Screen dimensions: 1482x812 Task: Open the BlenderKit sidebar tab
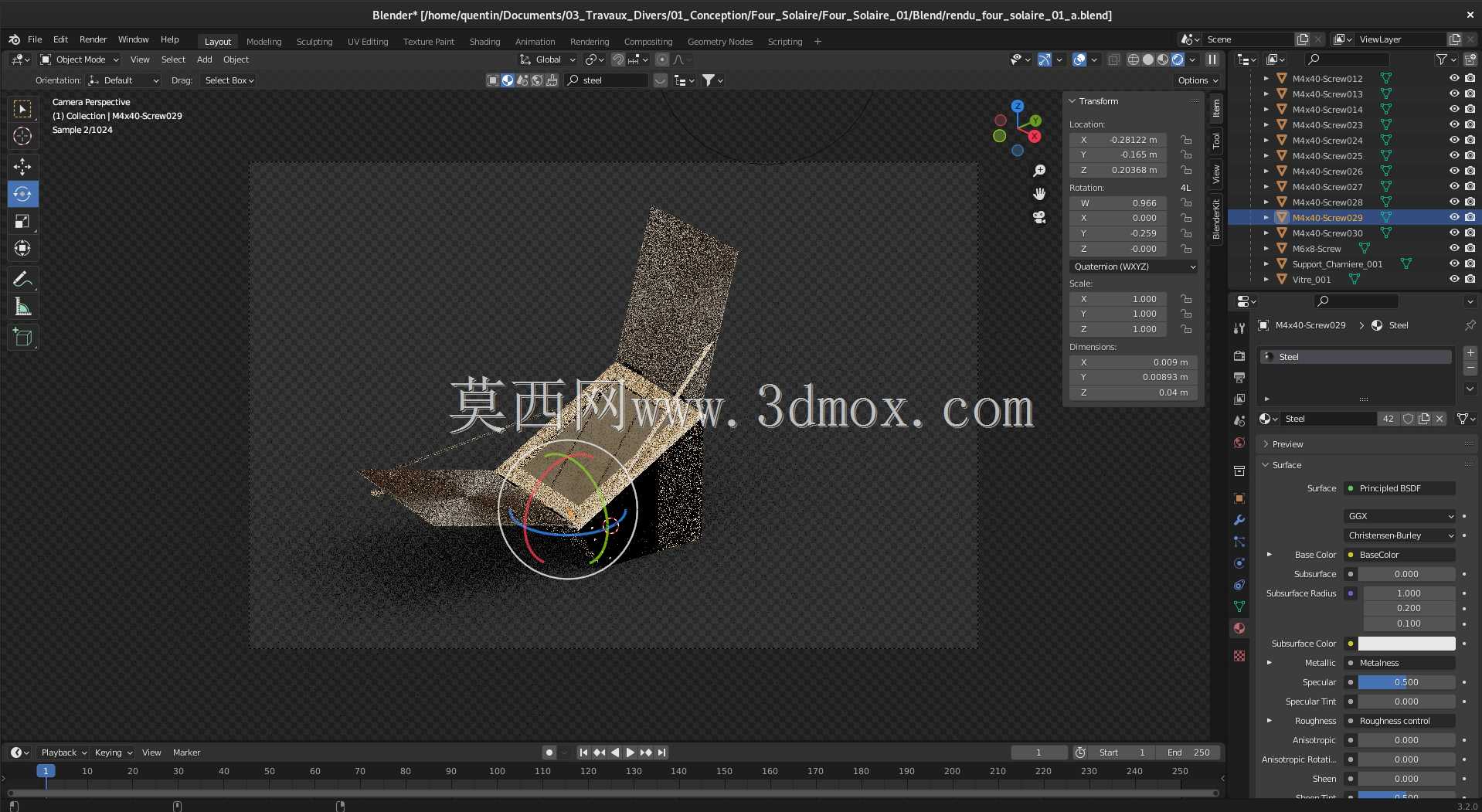coord(1216,219)
